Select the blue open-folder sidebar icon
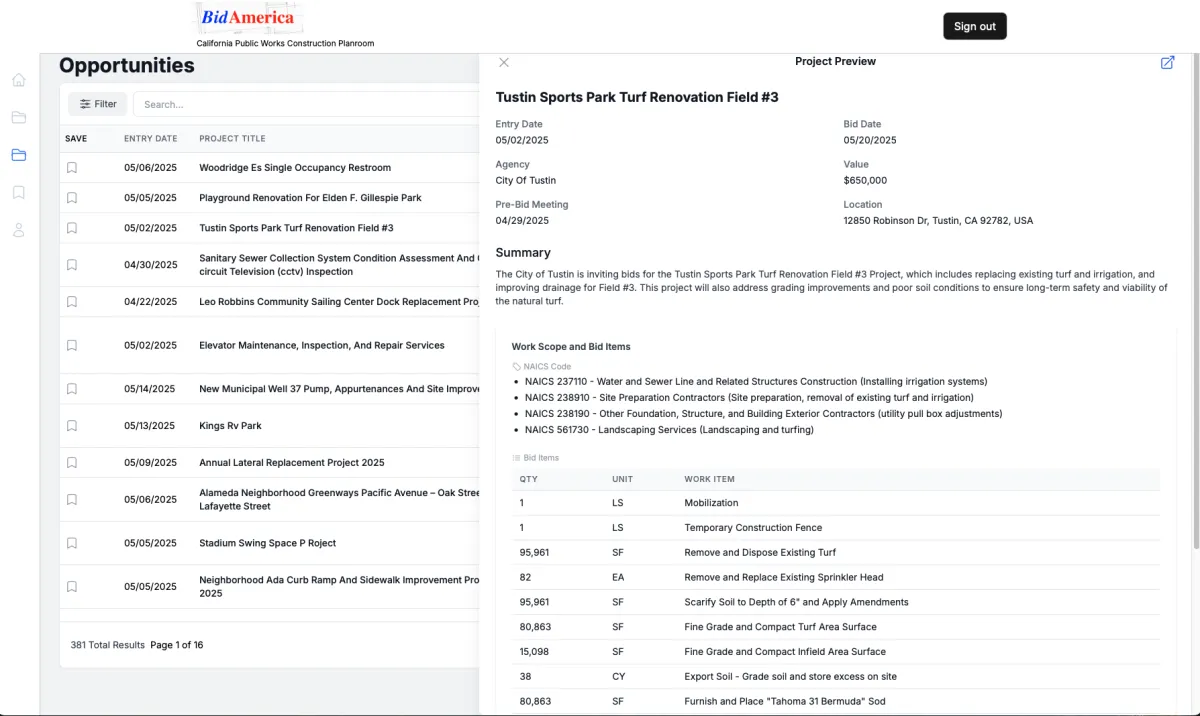 19,155
